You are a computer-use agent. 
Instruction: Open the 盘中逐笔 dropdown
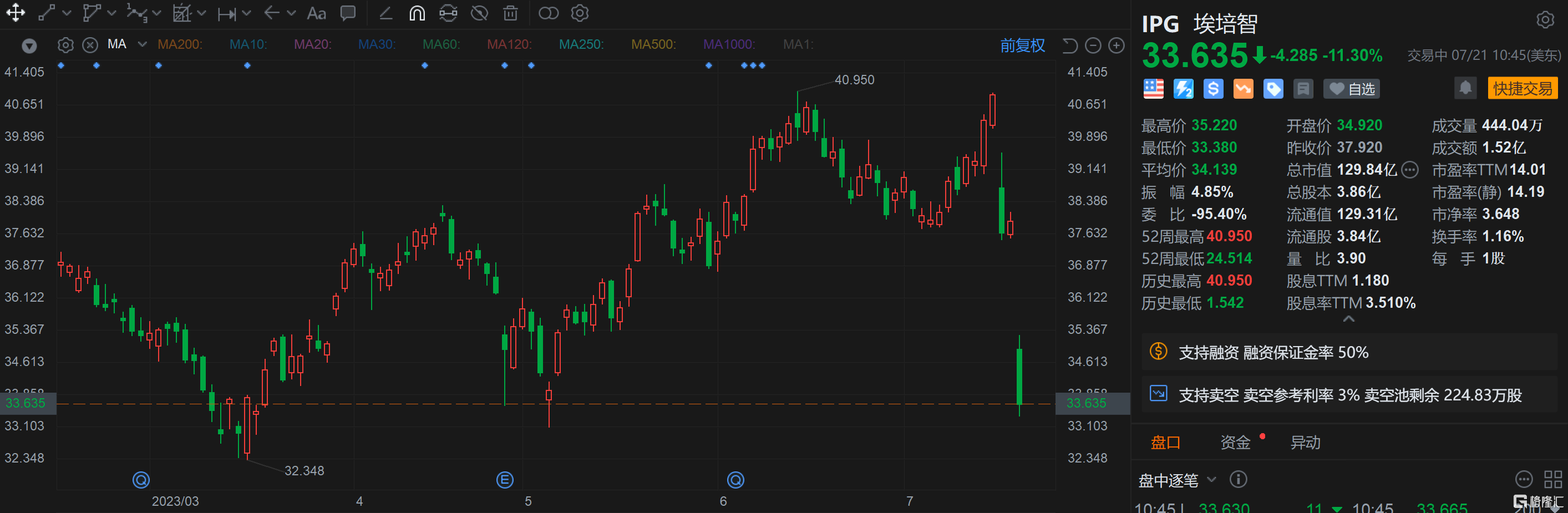1176,480
